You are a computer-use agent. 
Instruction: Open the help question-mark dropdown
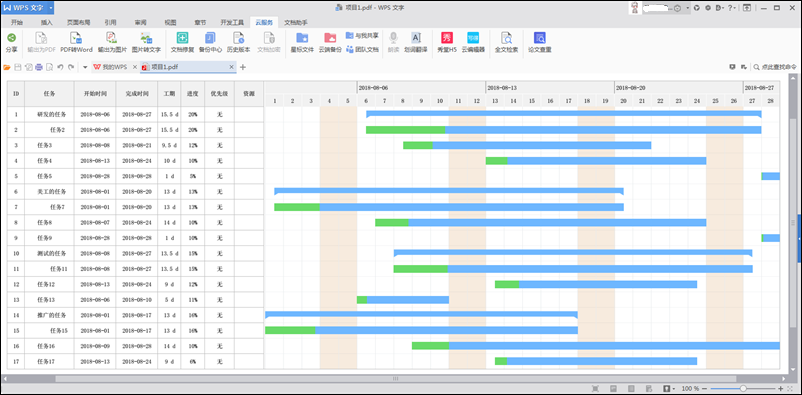(x=732, y=8)
